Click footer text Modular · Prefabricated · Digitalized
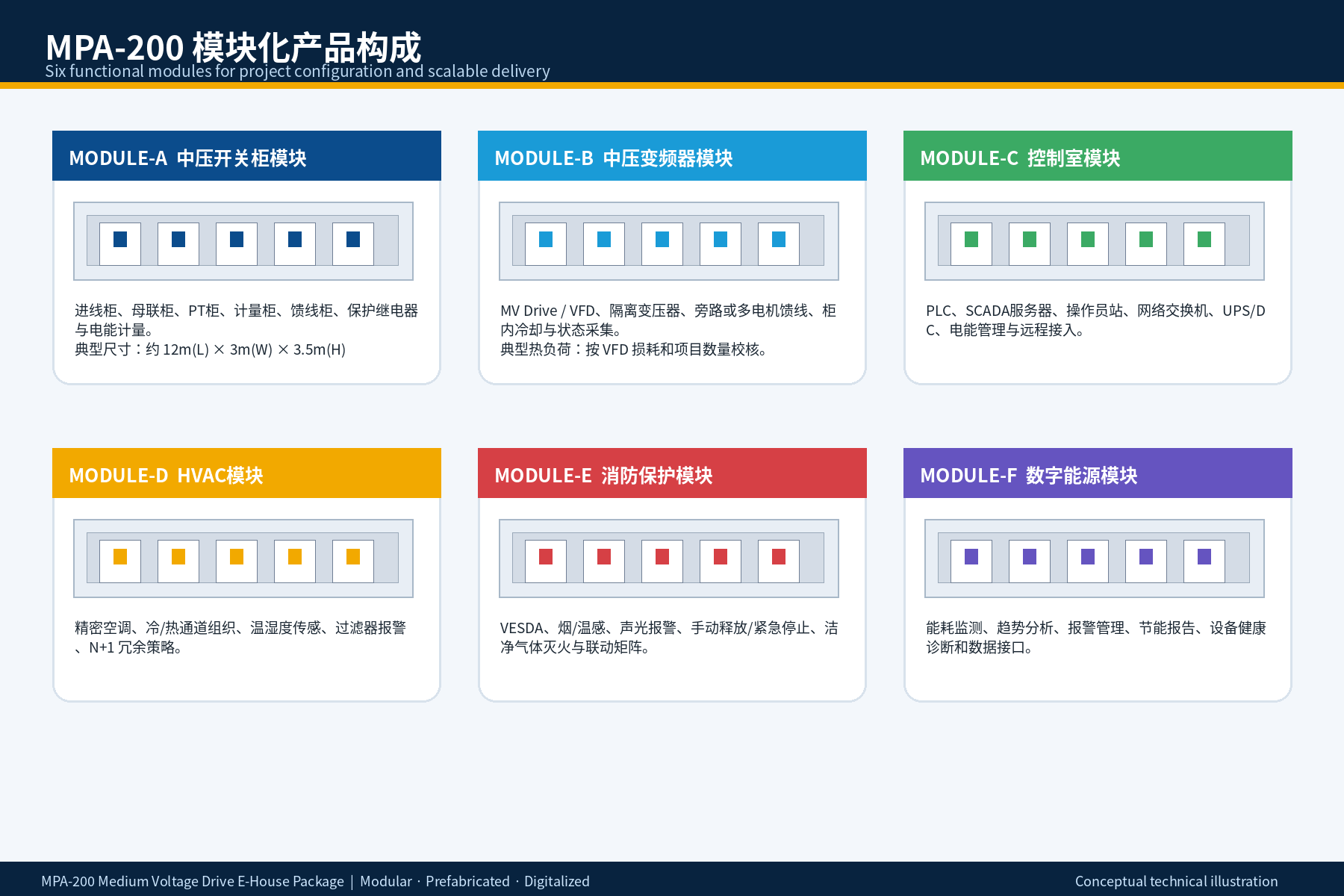The height and width of the screenshot is (896, 1344). click(475, 881)
